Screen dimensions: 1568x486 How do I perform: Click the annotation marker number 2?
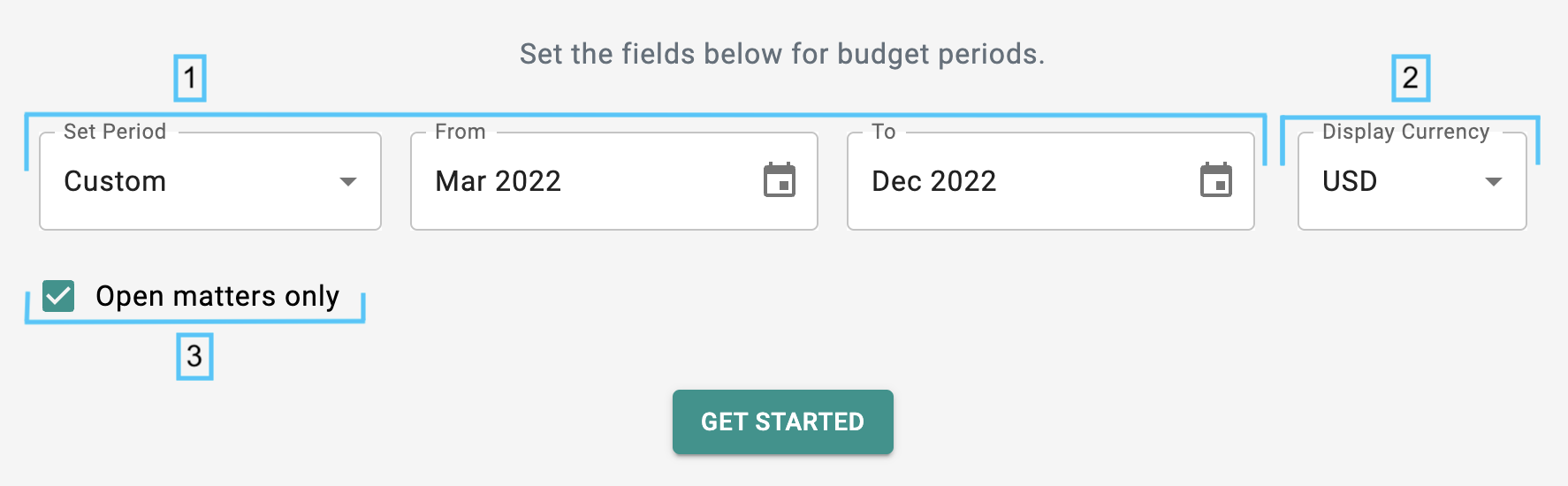[x=1411, y=79]
